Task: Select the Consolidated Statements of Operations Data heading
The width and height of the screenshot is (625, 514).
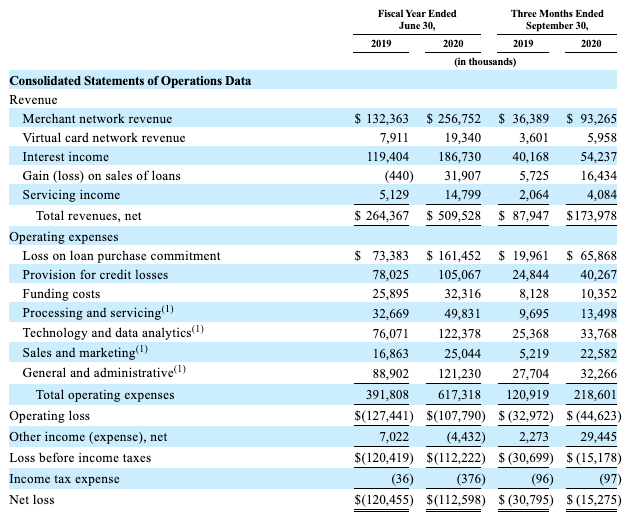Action: 130,80
